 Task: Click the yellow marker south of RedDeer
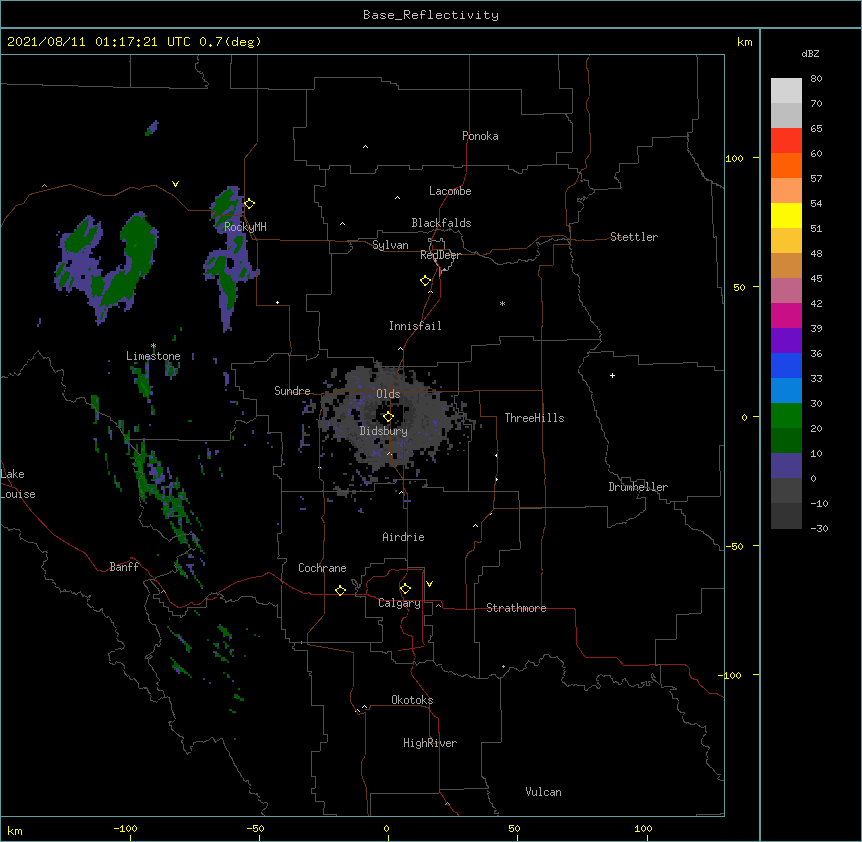coord(425,281)
